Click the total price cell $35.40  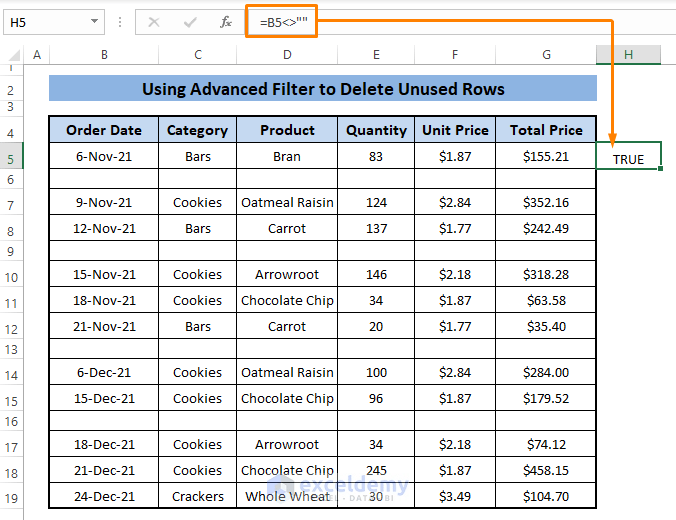click(546, 326)
